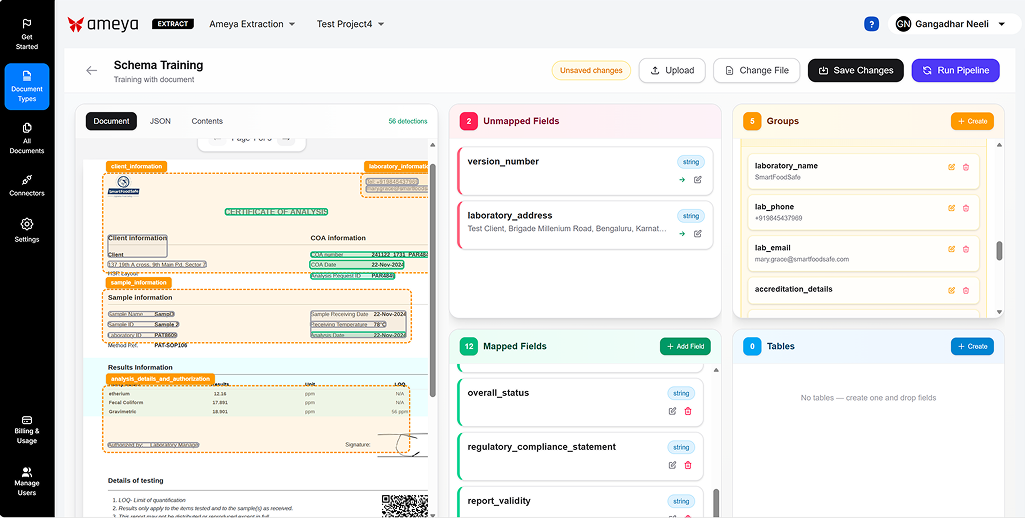Go to Settings in the sidebar

coord(27,230)
